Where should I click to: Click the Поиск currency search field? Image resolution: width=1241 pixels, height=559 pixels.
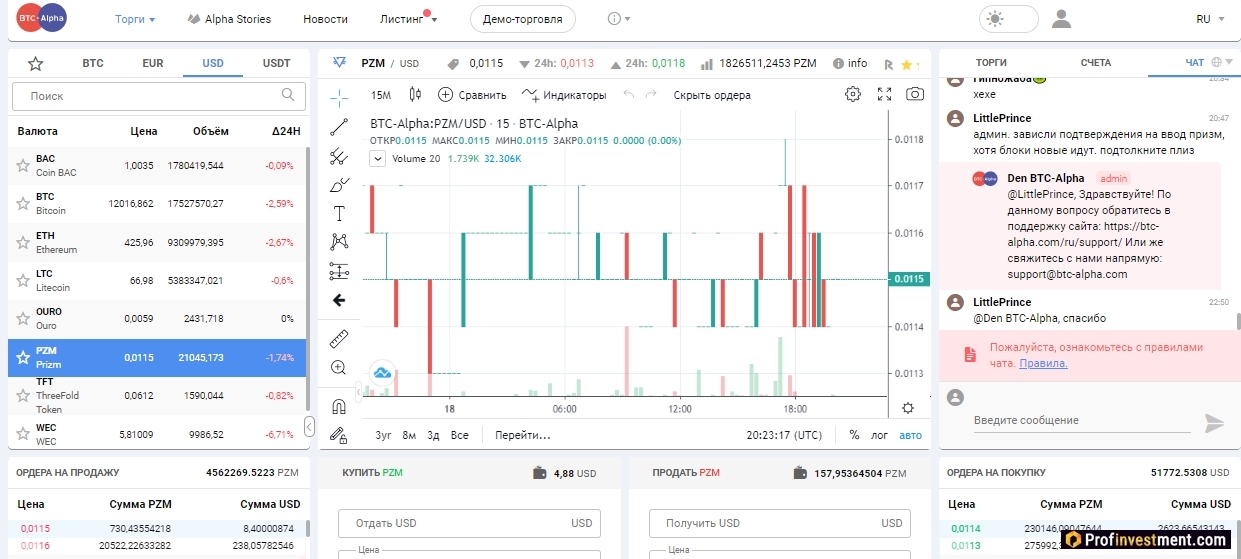tap(159, 96)
